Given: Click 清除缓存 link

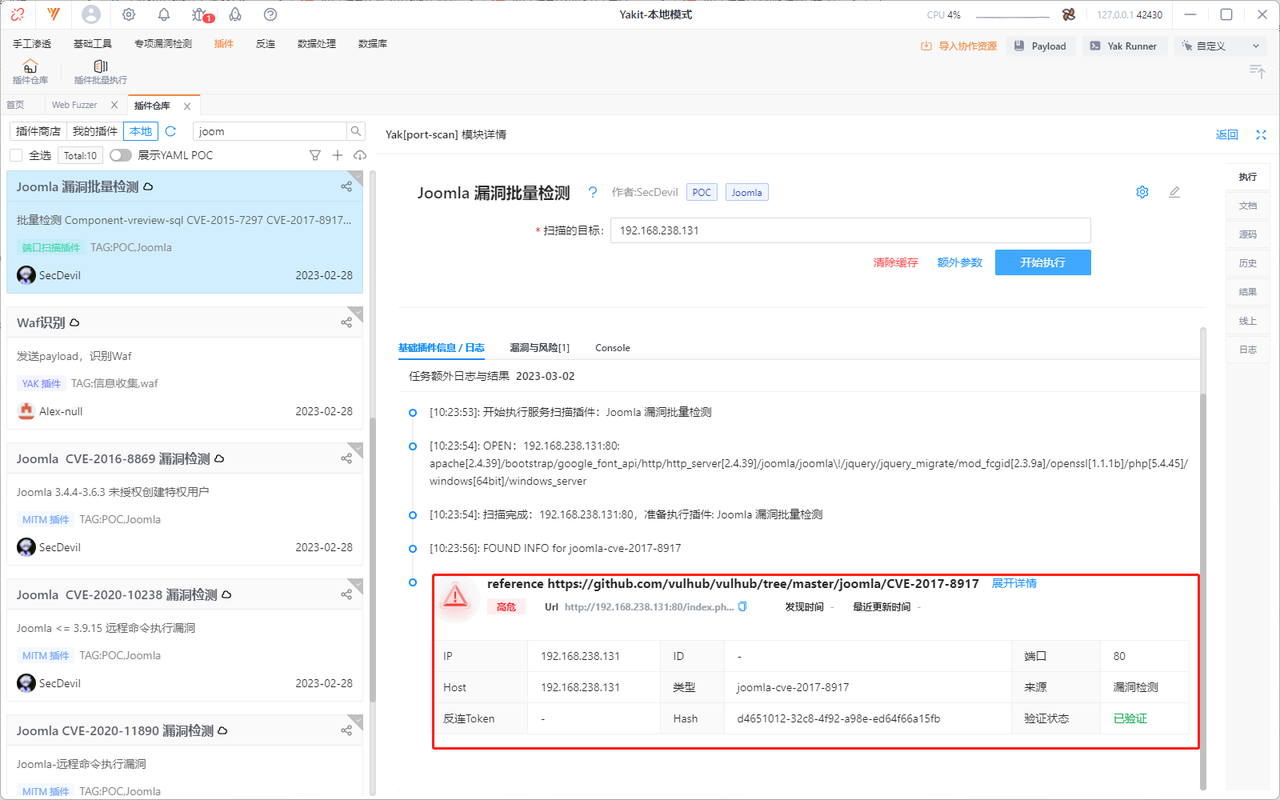Looking at the screenshot, I should [895, 263].
